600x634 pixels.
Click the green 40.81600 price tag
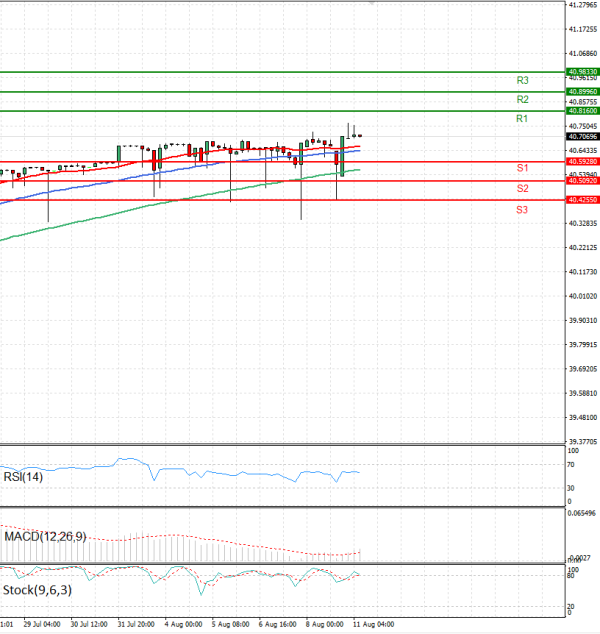click(582, 110)
